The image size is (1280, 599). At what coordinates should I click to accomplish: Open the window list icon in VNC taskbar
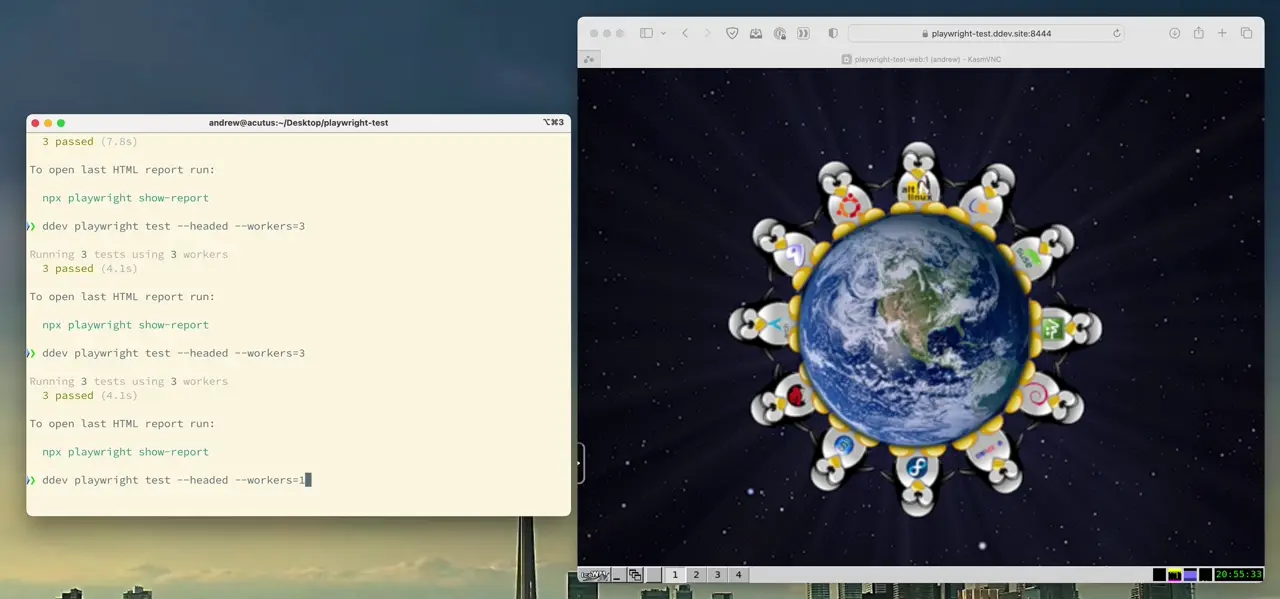pyautogui.click(x=635, y=575)
